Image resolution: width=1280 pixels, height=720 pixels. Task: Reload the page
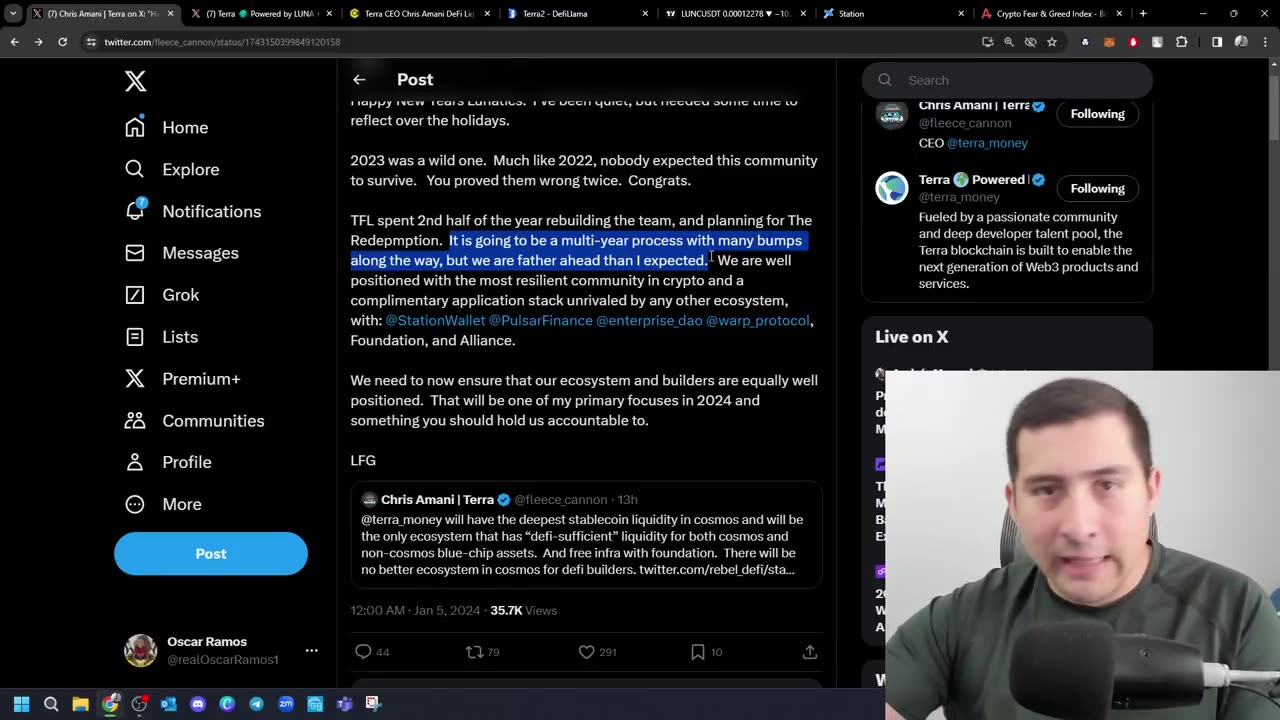coord(62,42)
